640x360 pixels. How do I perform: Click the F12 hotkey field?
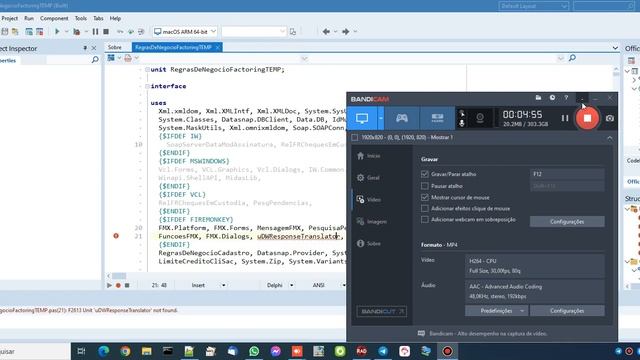(567, 174)
